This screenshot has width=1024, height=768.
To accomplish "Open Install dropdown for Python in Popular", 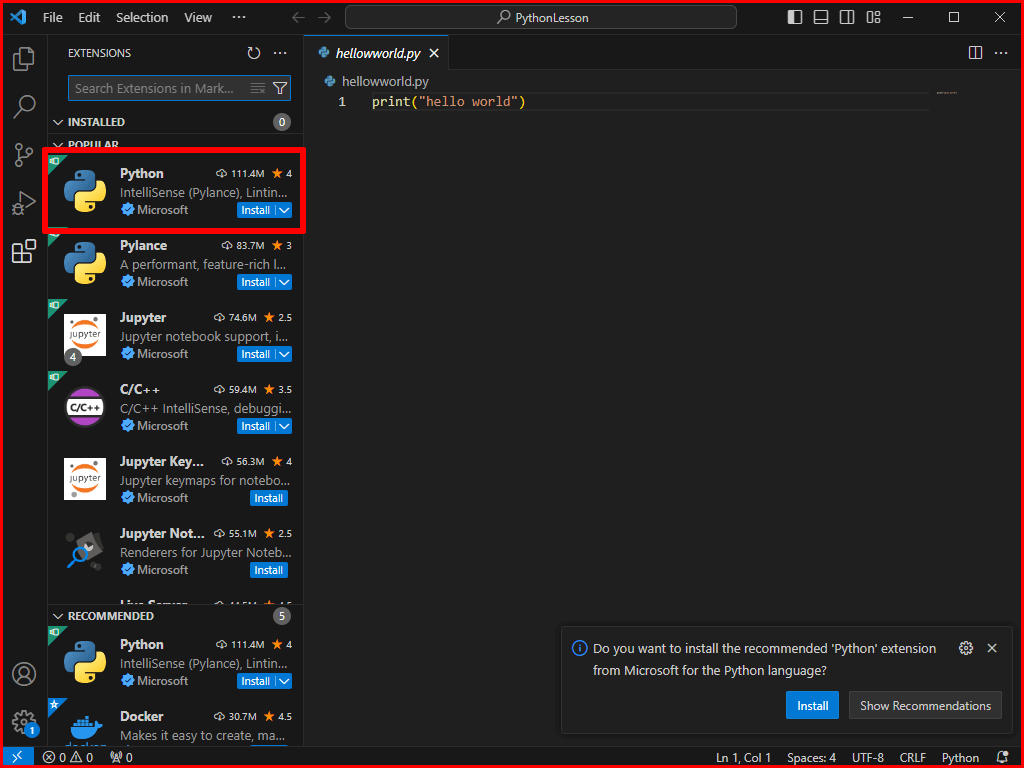I will pos(284,210).
